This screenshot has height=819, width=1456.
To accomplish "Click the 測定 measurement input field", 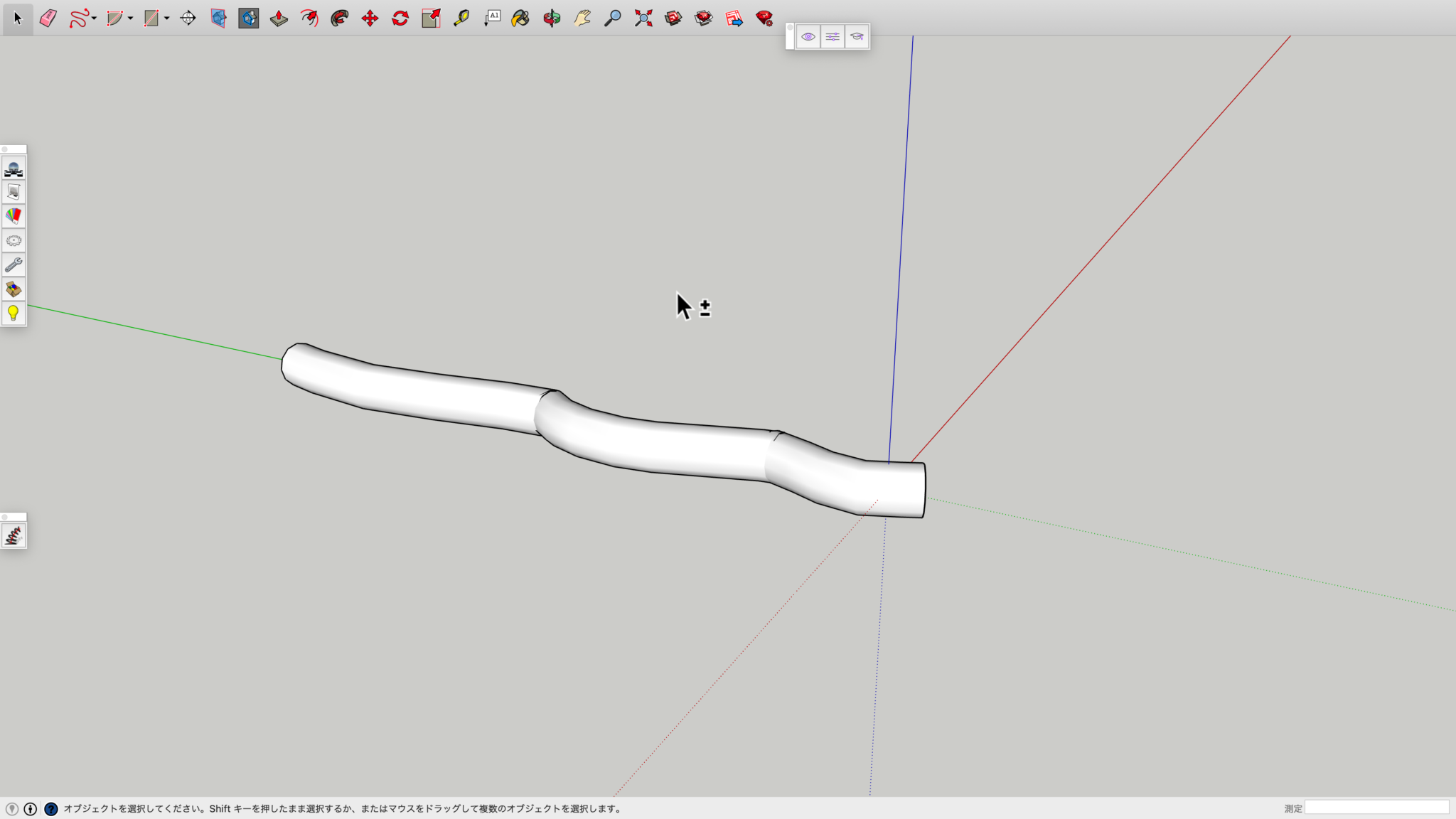I will pos(1376,808).
